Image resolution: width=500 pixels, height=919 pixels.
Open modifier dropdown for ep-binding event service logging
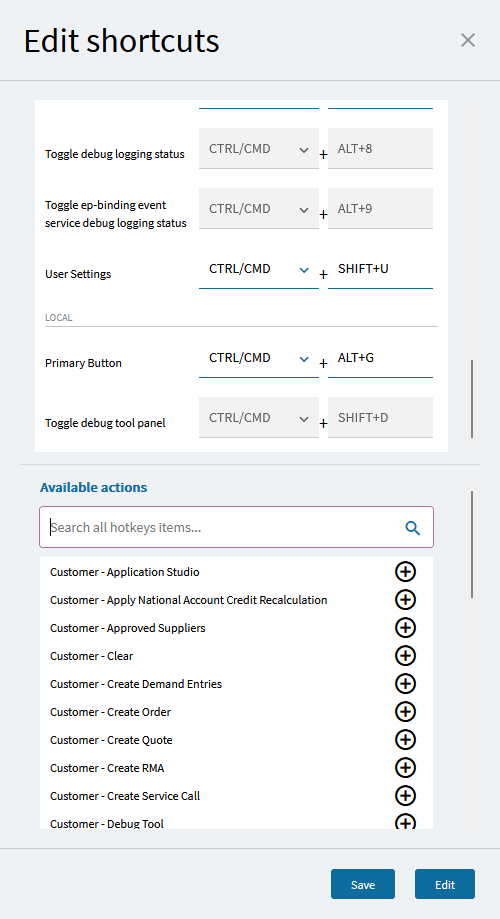tap(258, 209)
